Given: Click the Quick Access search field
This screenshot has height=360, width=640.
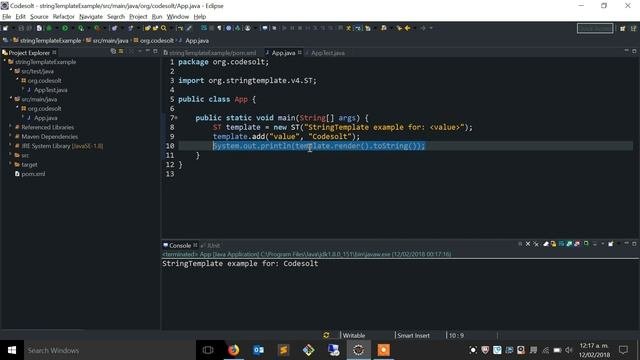Looking at the screenshot, I should pos(595,28).
